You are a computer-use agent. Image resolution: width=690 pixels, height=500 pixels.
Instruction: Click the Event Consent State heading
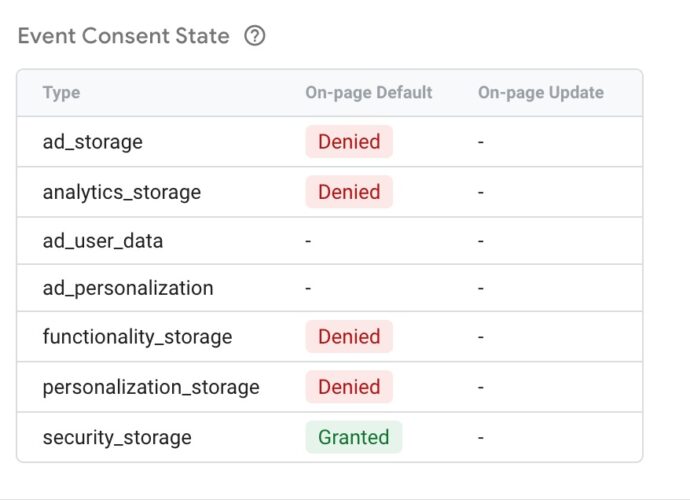[x=124, y=36]
